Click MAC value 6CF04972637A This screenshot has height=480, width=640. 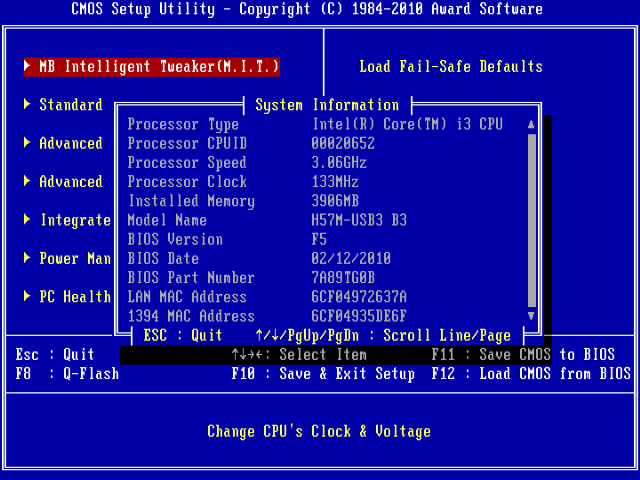pos(359,297)
